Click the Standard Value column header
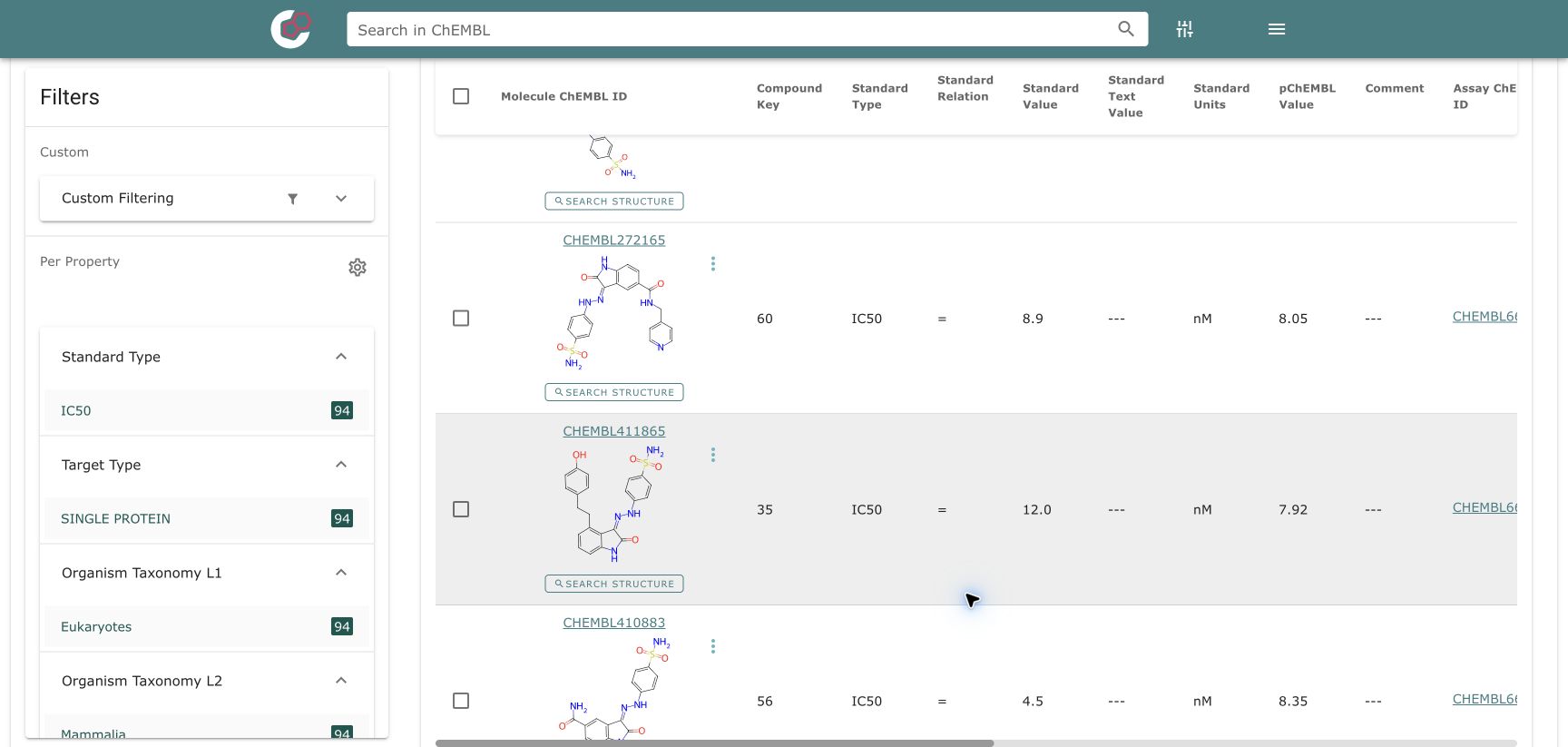This screenshot has width=1568, height=747. [x=1051, y=96]
